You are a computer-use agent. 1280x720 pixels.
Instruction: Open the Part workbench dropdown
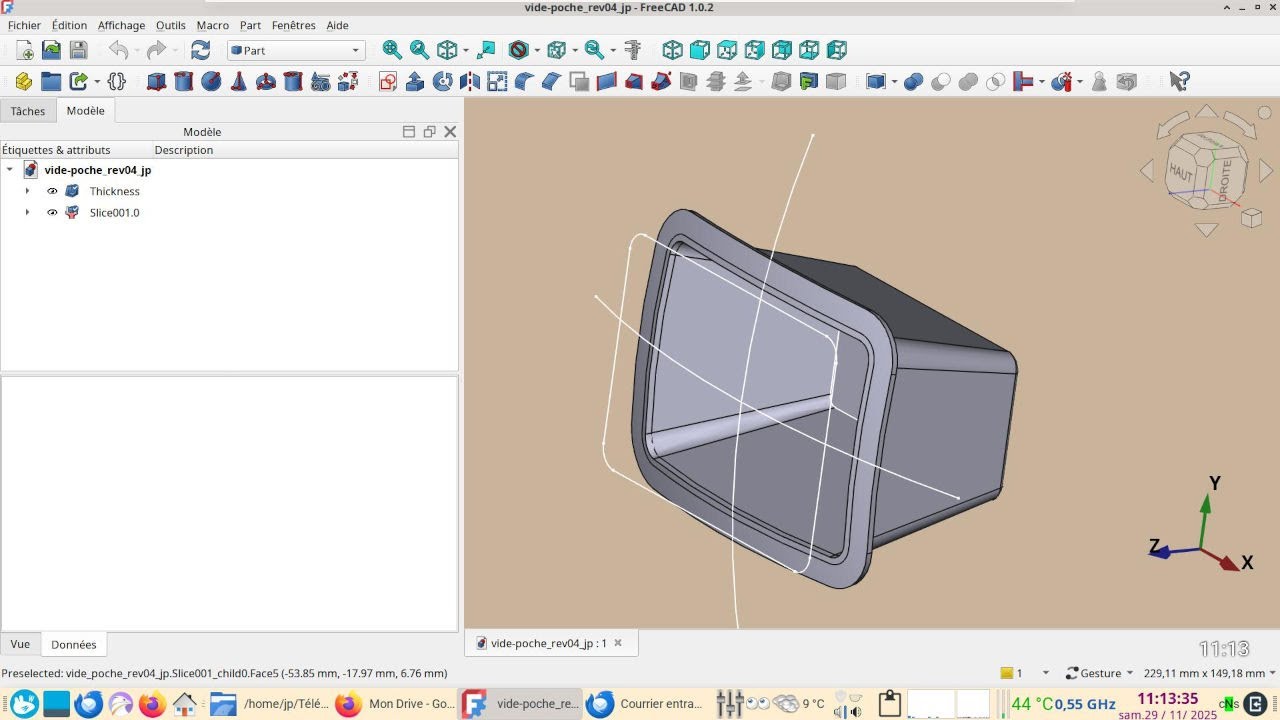click(296, 50)
